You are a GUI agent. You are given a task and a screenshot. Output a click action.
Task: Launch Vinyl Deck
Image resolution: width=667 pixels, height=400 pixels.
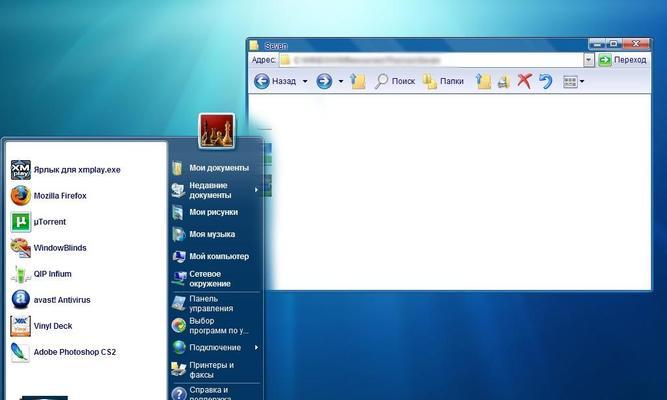point(42,326)
